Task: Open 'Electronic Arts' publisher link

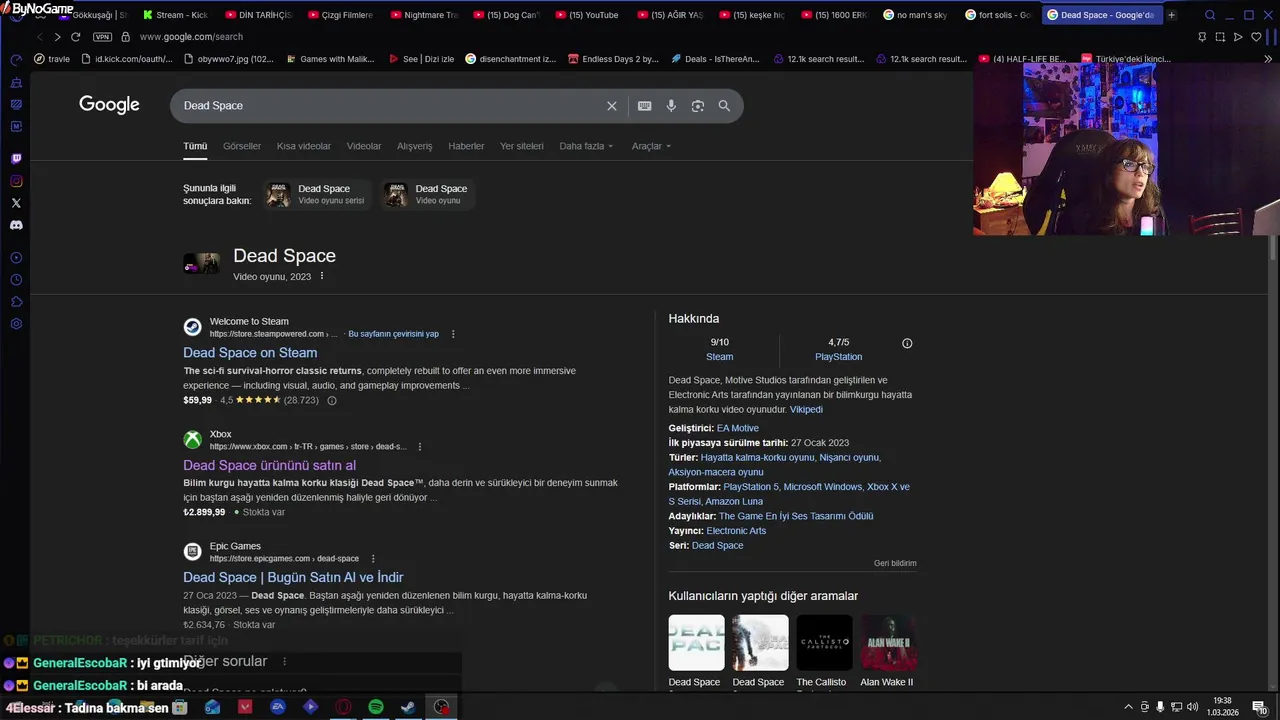Action: coord(736,531)
